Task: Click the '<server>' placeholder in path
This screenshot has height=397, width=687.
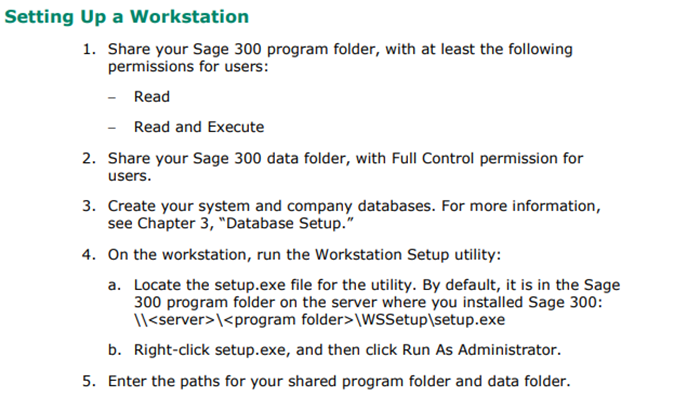Action: [x=182, y=320]
